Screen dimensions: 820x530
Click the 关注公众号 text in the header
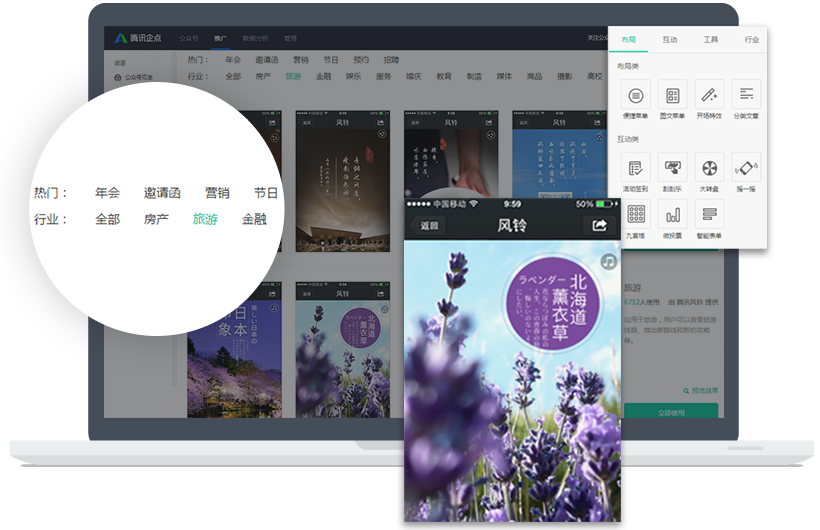click(597, 38)
